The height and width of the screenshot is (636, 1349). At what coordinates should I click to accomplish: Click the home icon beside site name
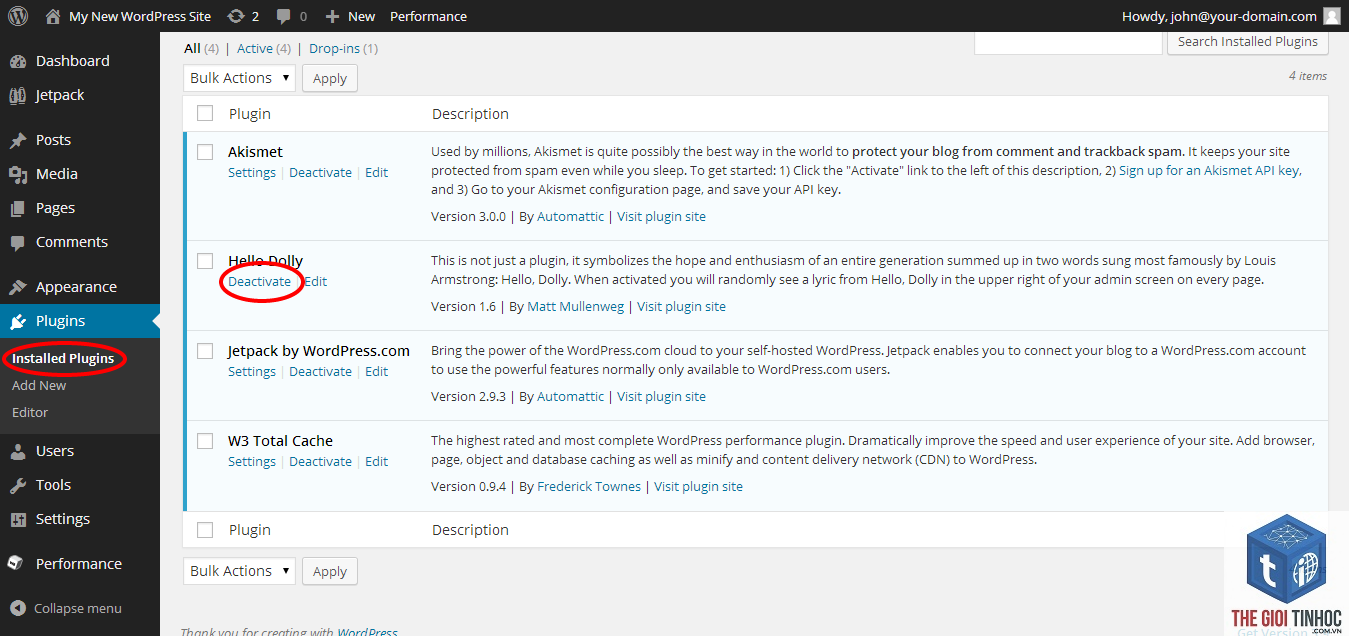click(x=52, y=16)
